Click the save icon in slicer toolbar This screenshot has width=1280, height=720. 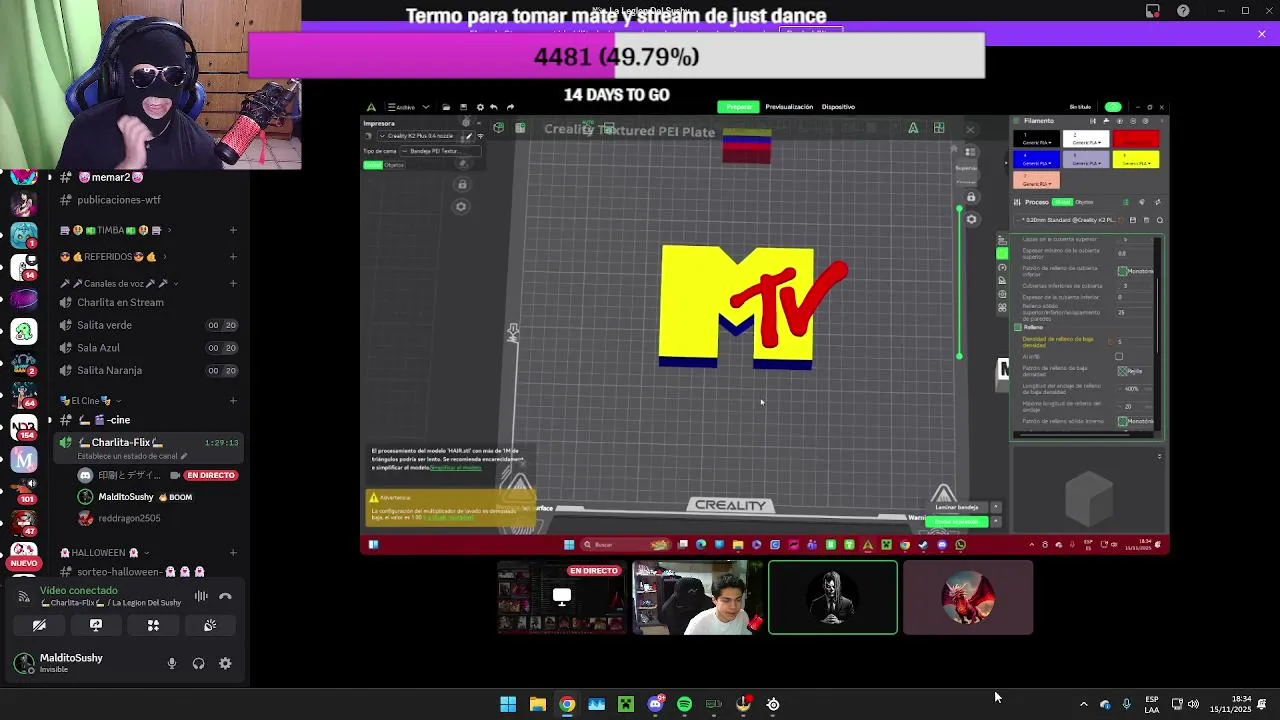pyautogui.click(x=463, y=107)
